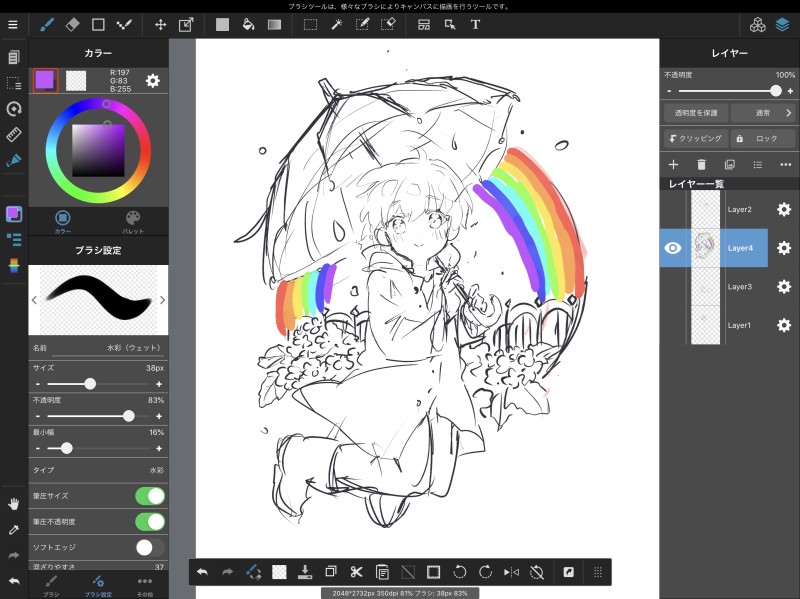Switch to カラー tab
This screenshot has height=599, width=800.
pos(63,221)
